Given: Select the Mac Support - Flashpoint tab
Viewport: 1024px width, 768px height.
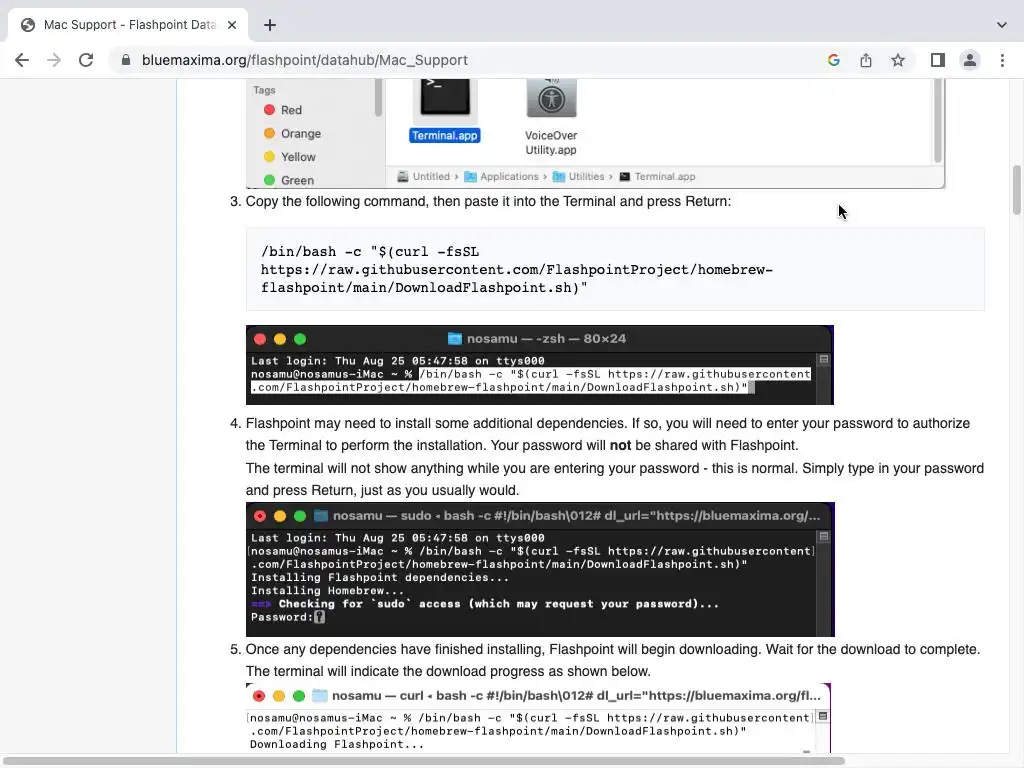Looking at the screenshot, I should click(x=128, y=25).
